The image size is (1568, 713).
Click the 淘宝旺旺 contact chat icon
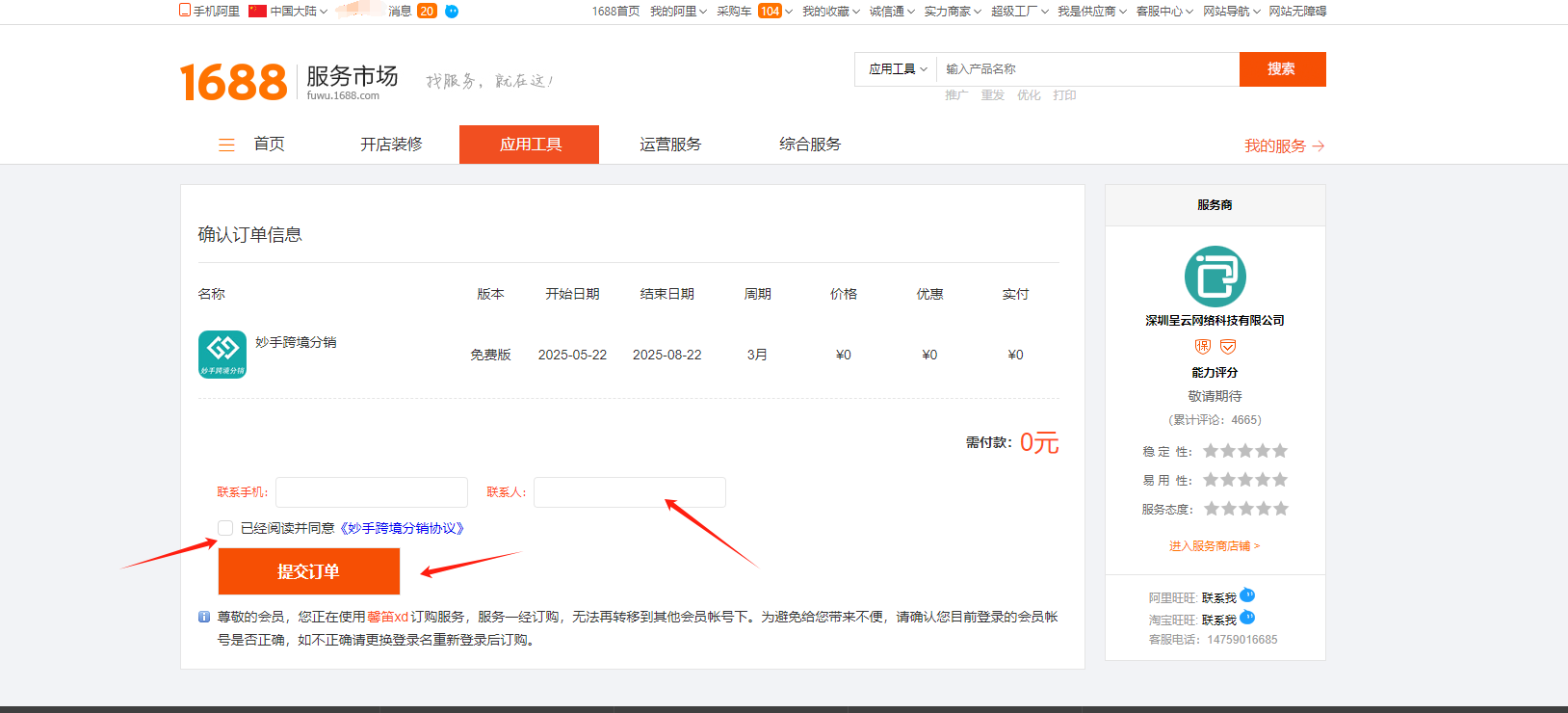1247,617
